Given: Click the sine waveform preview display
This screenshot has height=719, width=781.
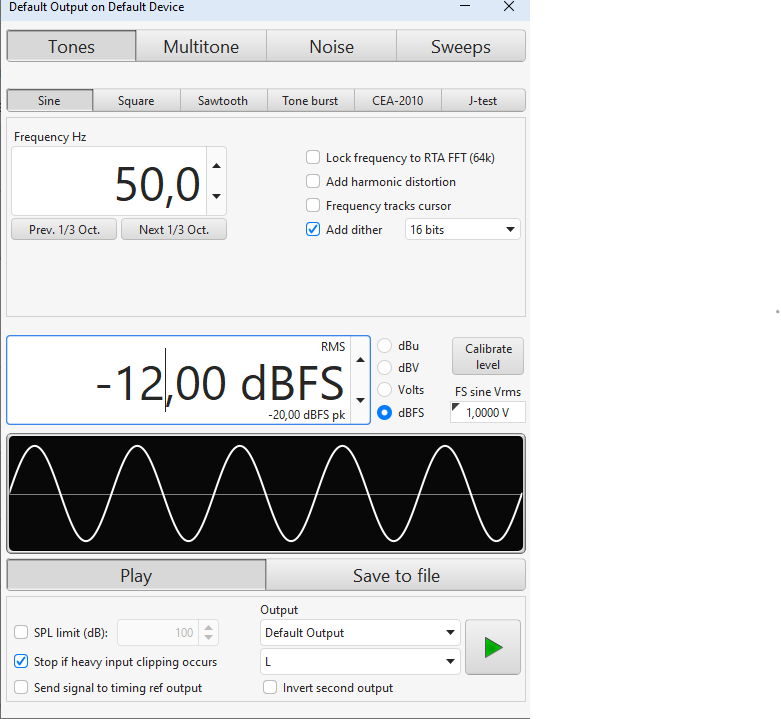Looking at the screenshot, I should (266, 494).
